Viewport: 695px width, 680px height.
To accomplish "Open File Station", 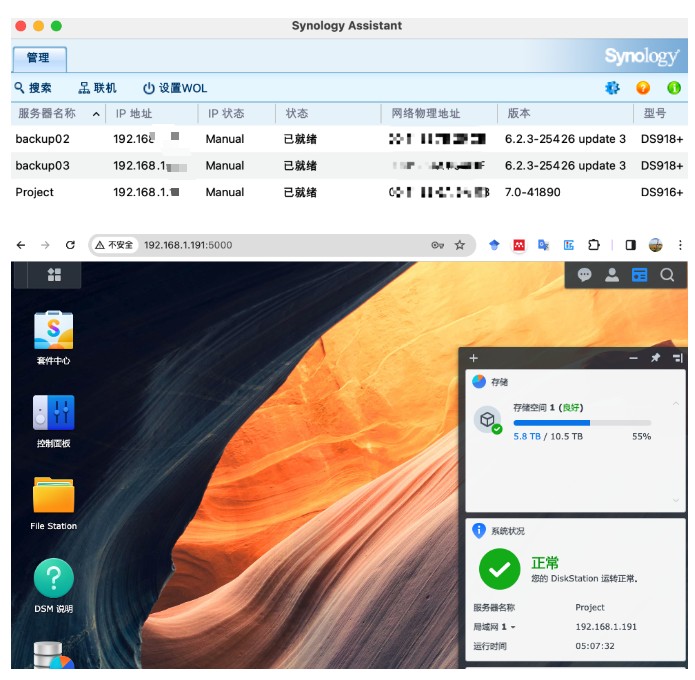I will (53, 504).
